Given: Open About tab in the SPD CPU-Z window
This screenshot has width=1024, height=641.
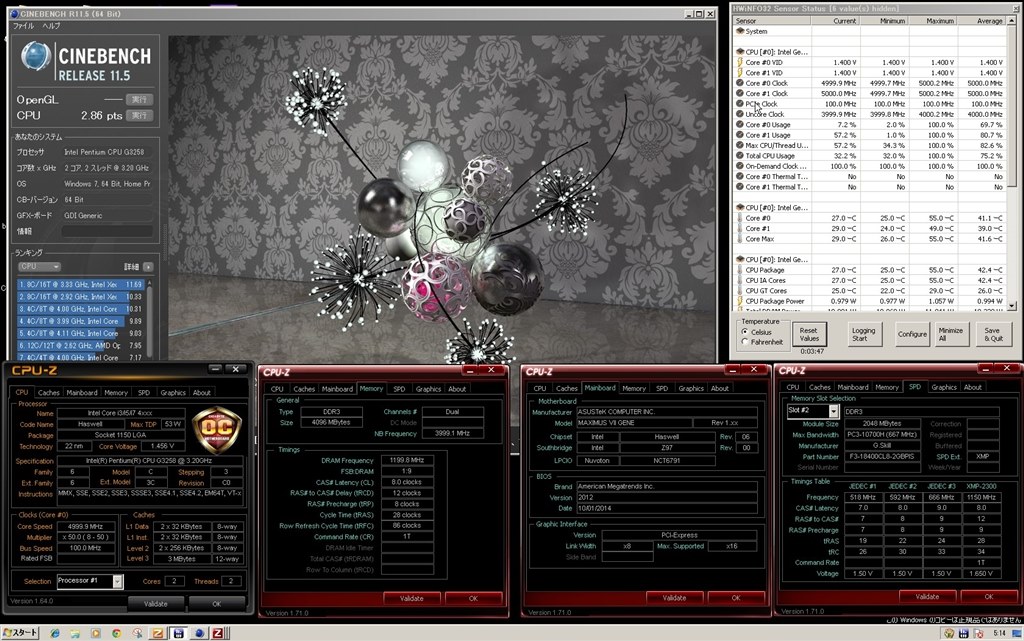Looking at the screenshot, I should (972, 387).
